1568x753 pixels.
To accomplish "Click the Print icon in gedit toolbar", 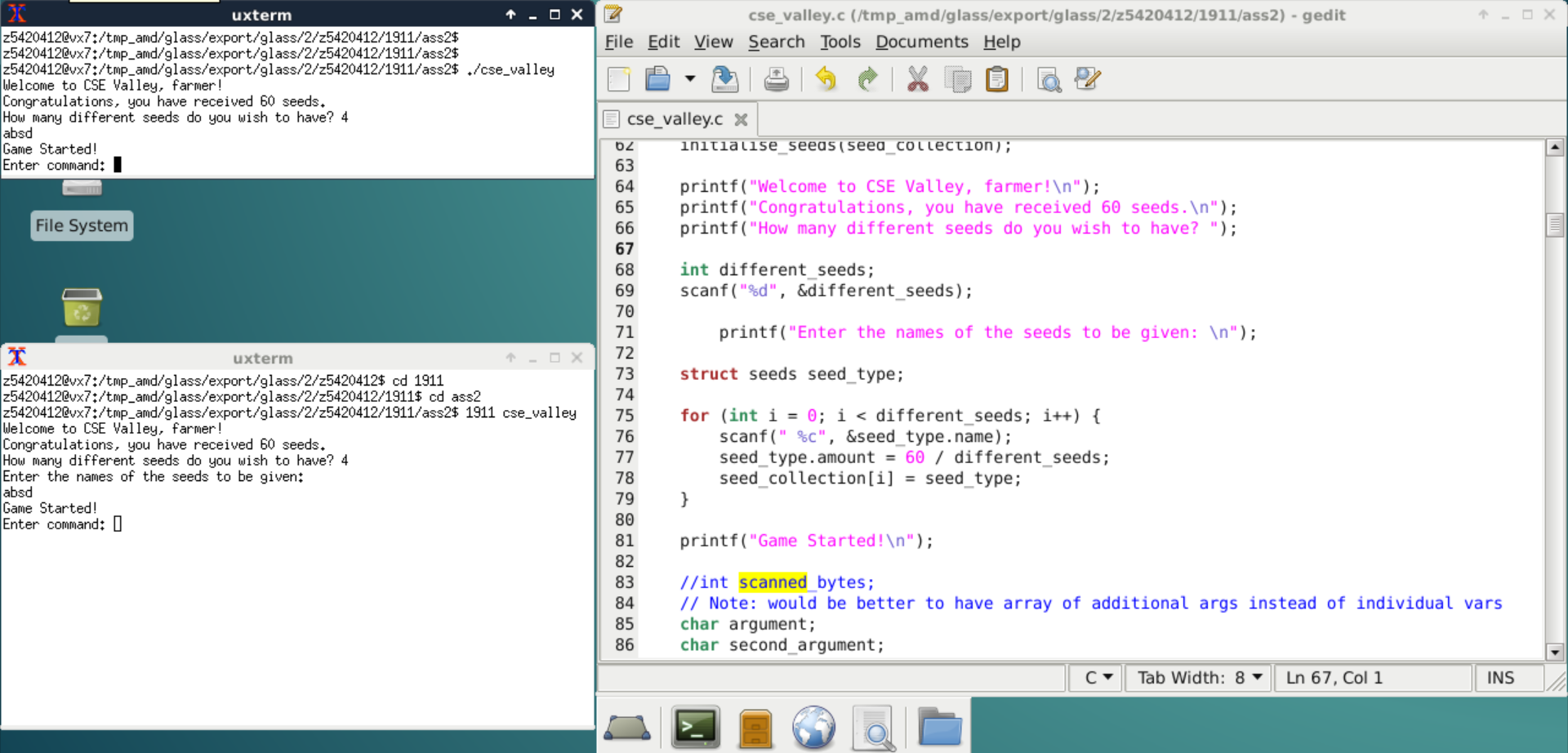I will (776, 79).
